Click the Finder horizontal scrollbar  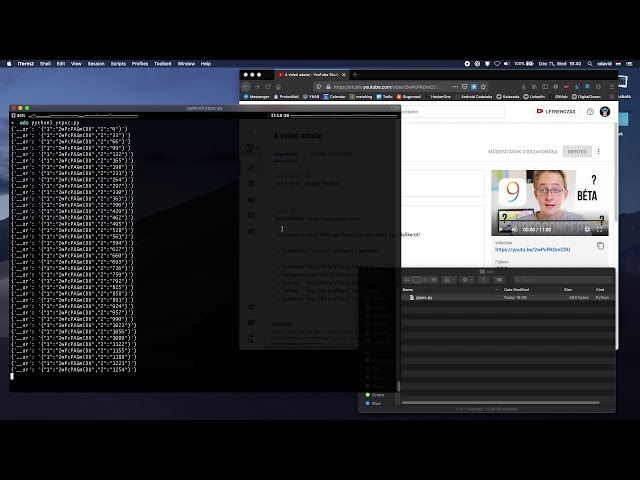click(x=500, y=402)
